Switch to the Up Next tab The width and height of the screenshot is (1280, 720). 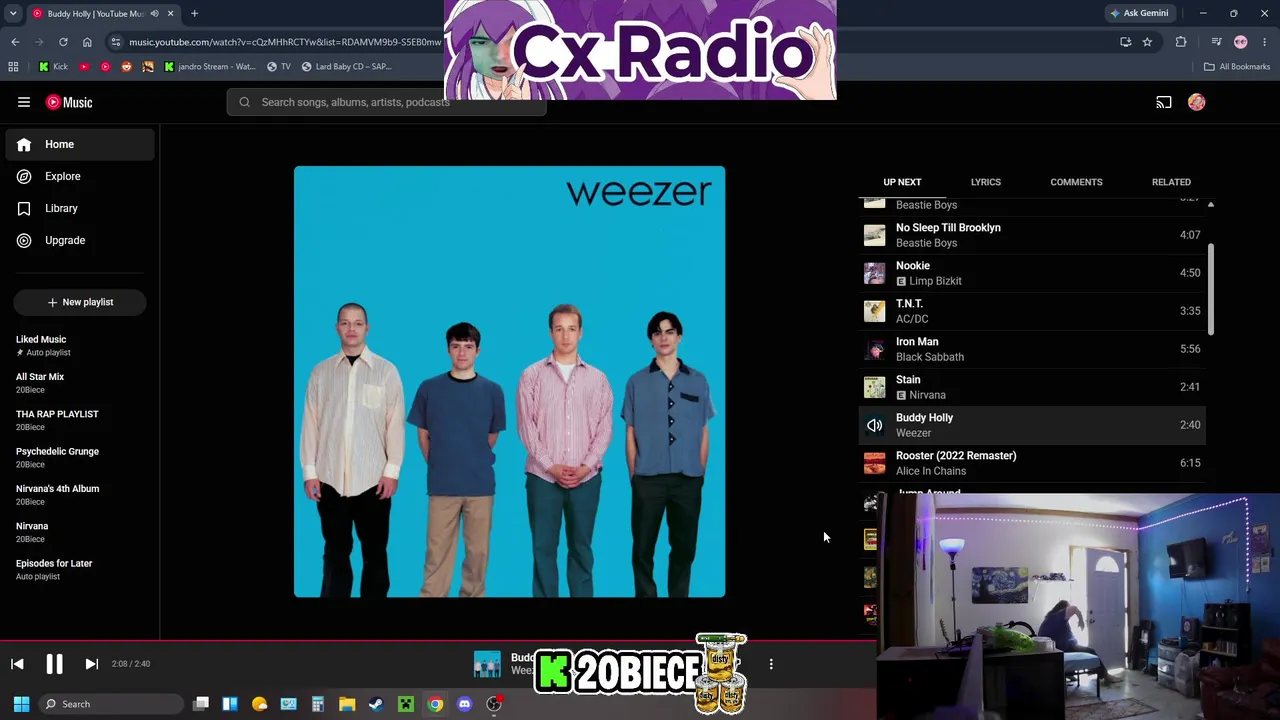902,182
